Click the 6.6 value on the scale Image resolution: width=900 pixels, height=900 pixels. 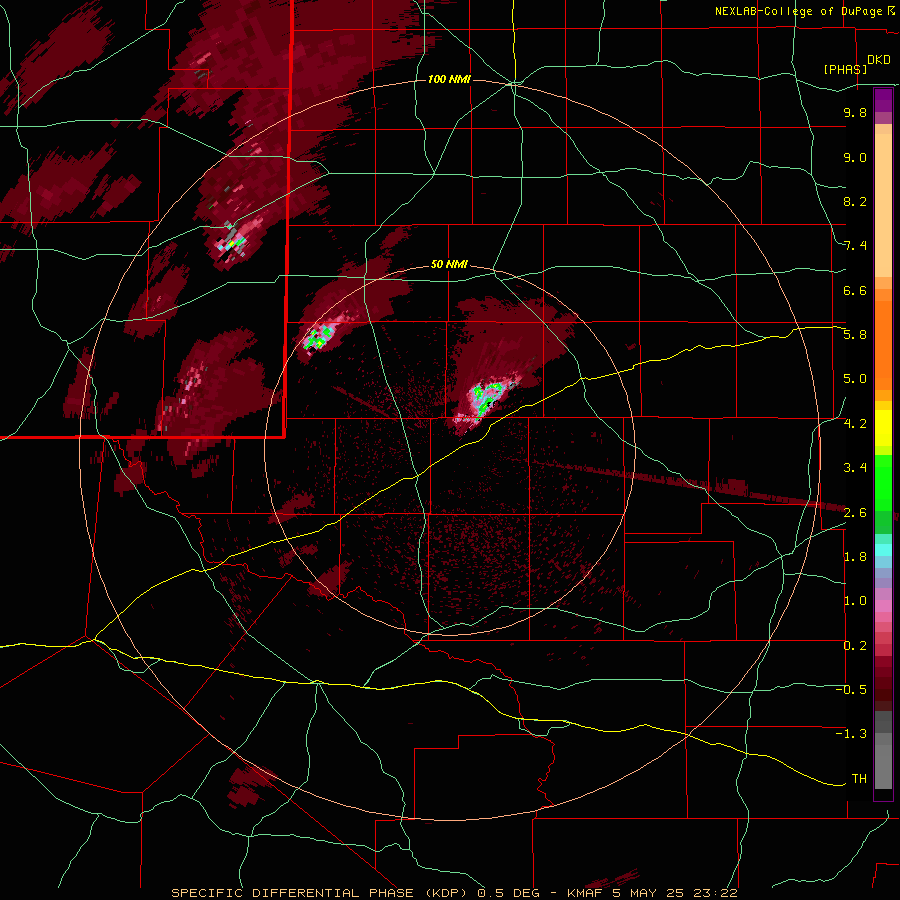[x=855, y=290]
